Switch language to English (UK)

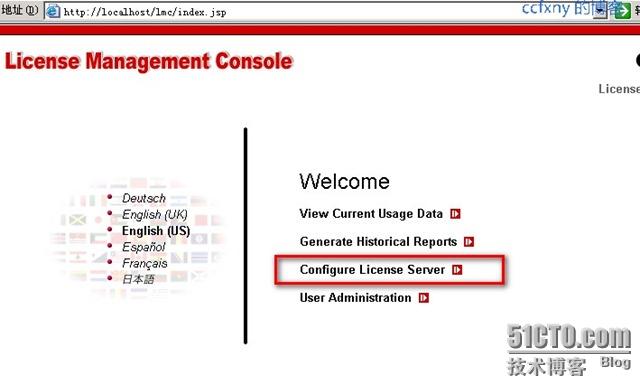click(155, 215)
